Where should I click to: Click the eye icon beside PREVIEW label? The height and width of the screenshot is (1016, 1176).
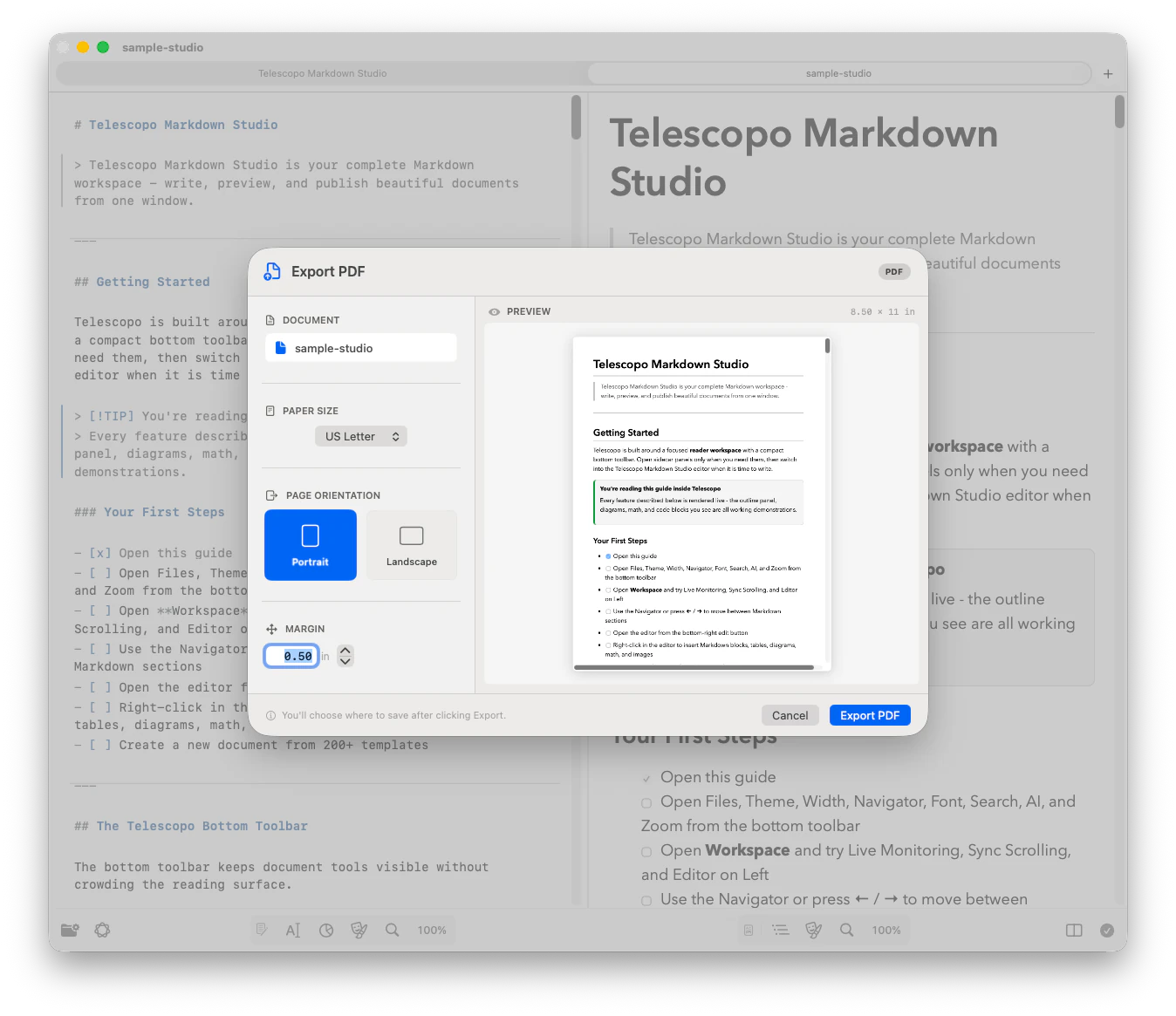(x=495, y=311)
